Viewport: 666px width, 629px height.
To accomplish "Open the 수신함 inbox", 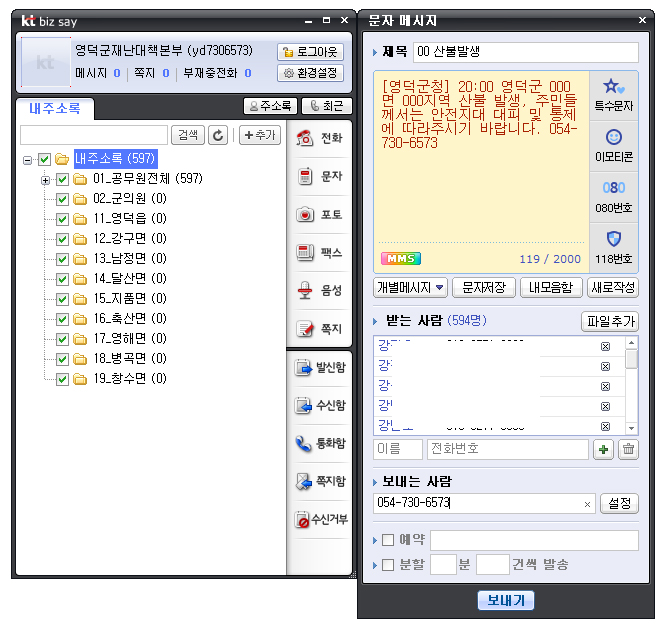I will [320, 405].
